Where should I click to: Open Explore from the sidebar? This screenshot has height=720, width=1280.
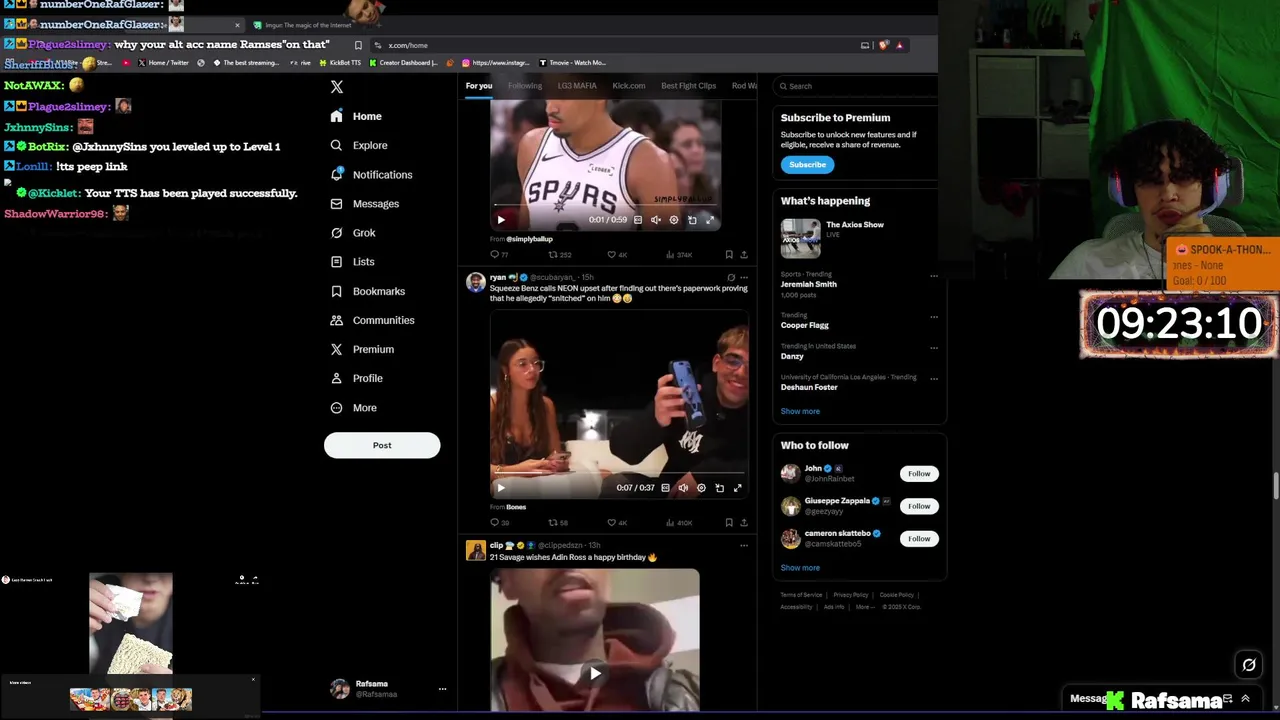click(x=358, y=145)
